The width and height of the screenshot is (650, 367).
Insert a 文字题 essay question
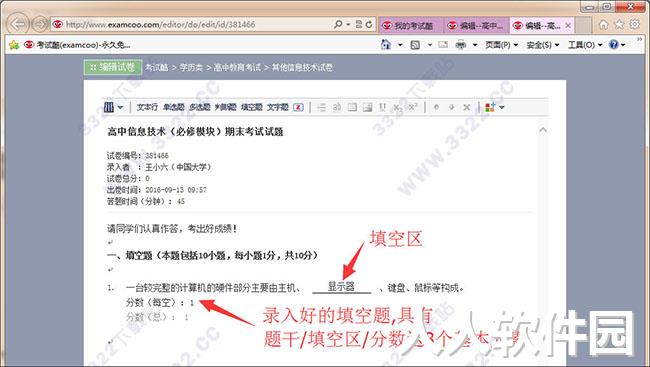278,107
